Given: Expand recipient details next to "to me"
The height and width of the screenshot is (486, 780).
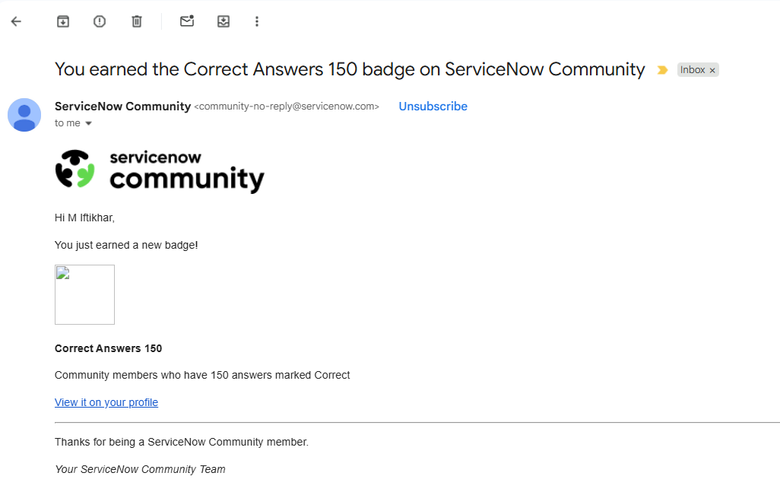Looking at the screenshot, I should (x=88, y=124).
